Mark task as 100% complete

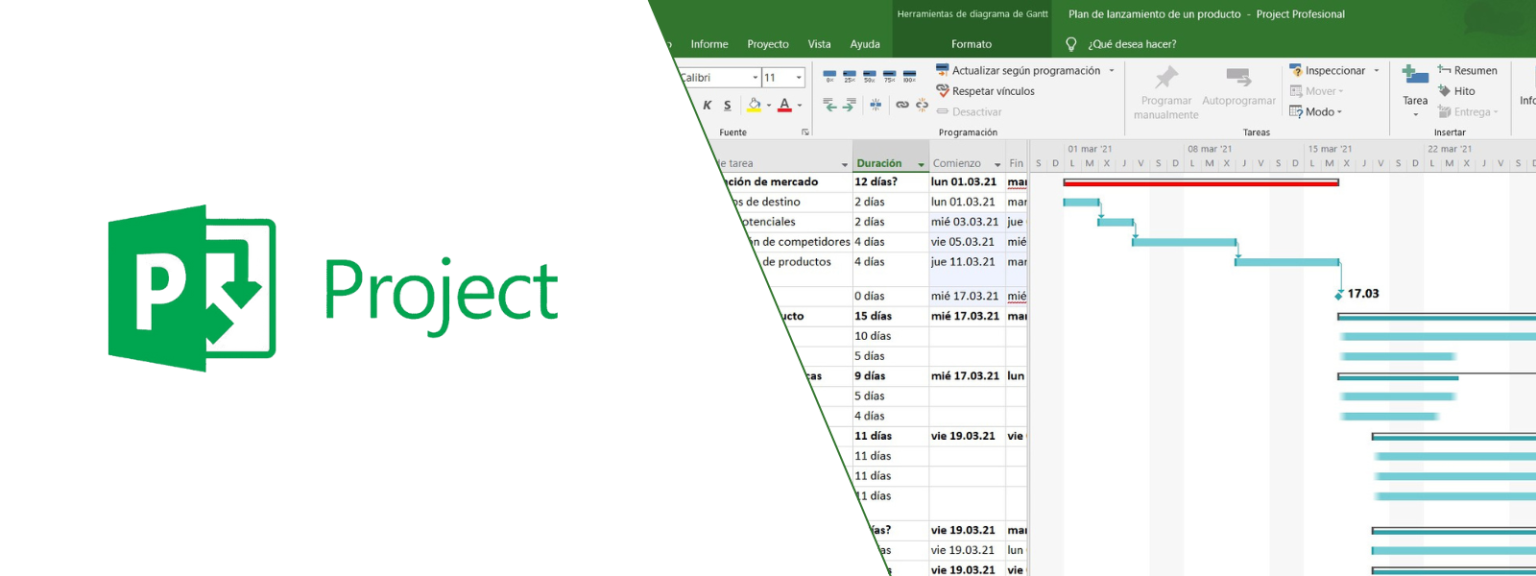point(909,74)
